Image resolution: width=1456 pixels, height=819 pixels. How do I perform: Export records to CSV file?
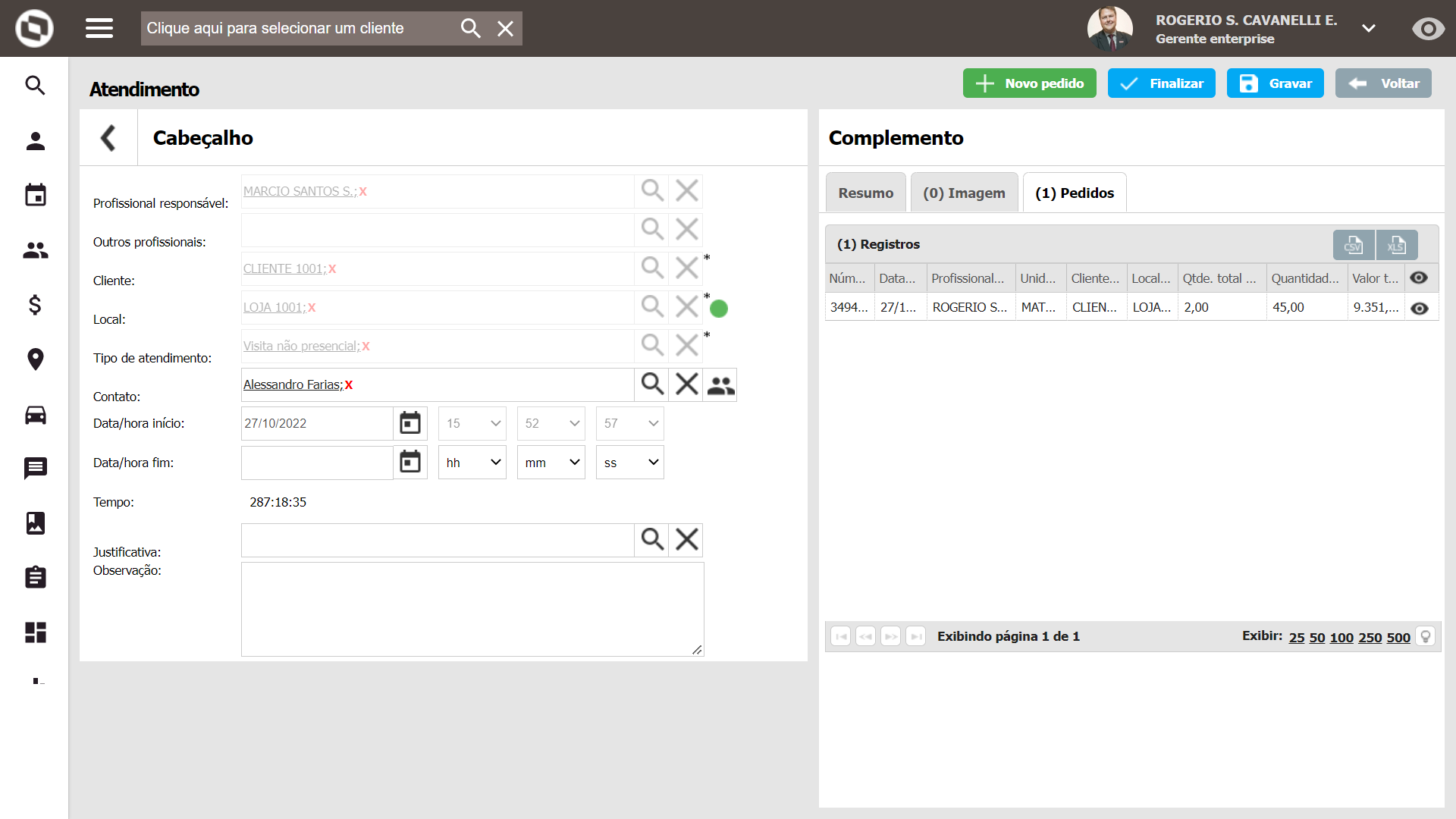(x=1354, y=245)
